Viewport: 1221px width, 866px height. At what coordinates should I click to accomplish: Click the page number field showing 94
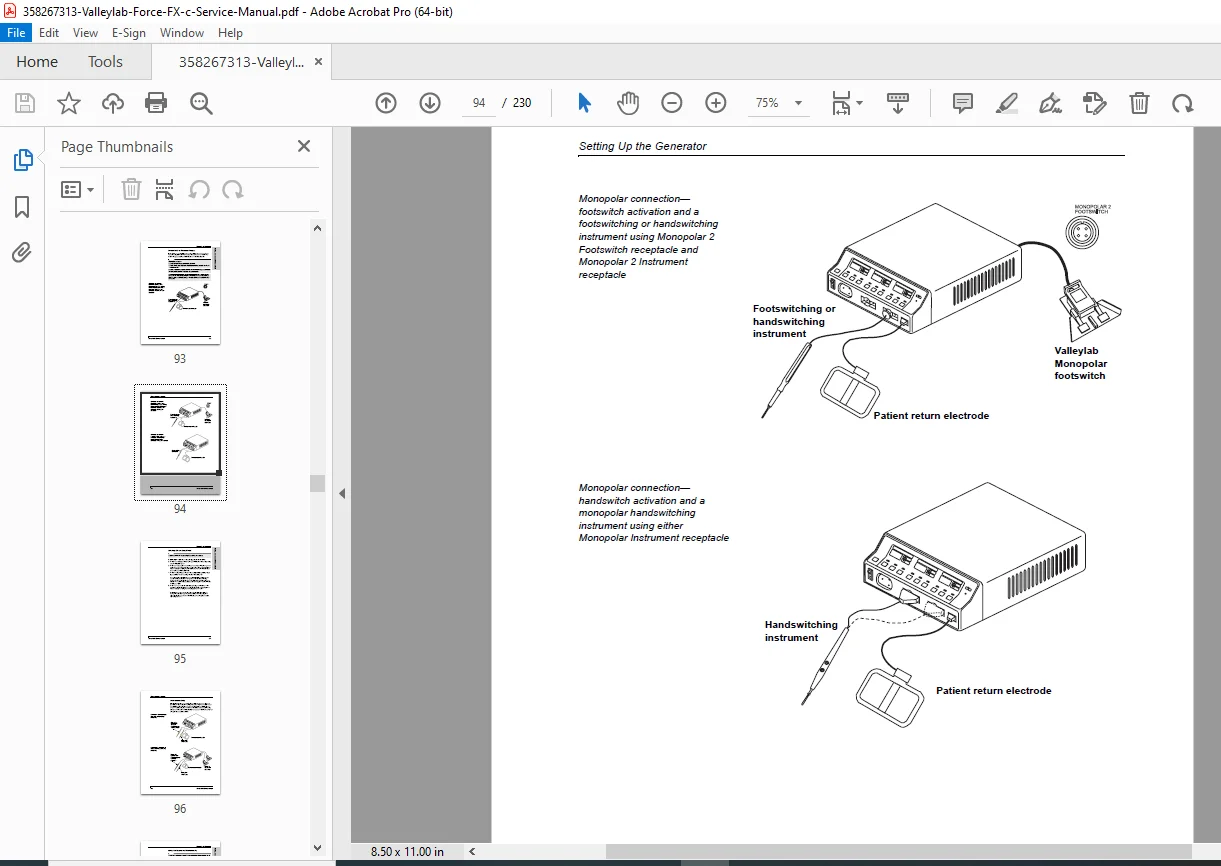[479, 103]
